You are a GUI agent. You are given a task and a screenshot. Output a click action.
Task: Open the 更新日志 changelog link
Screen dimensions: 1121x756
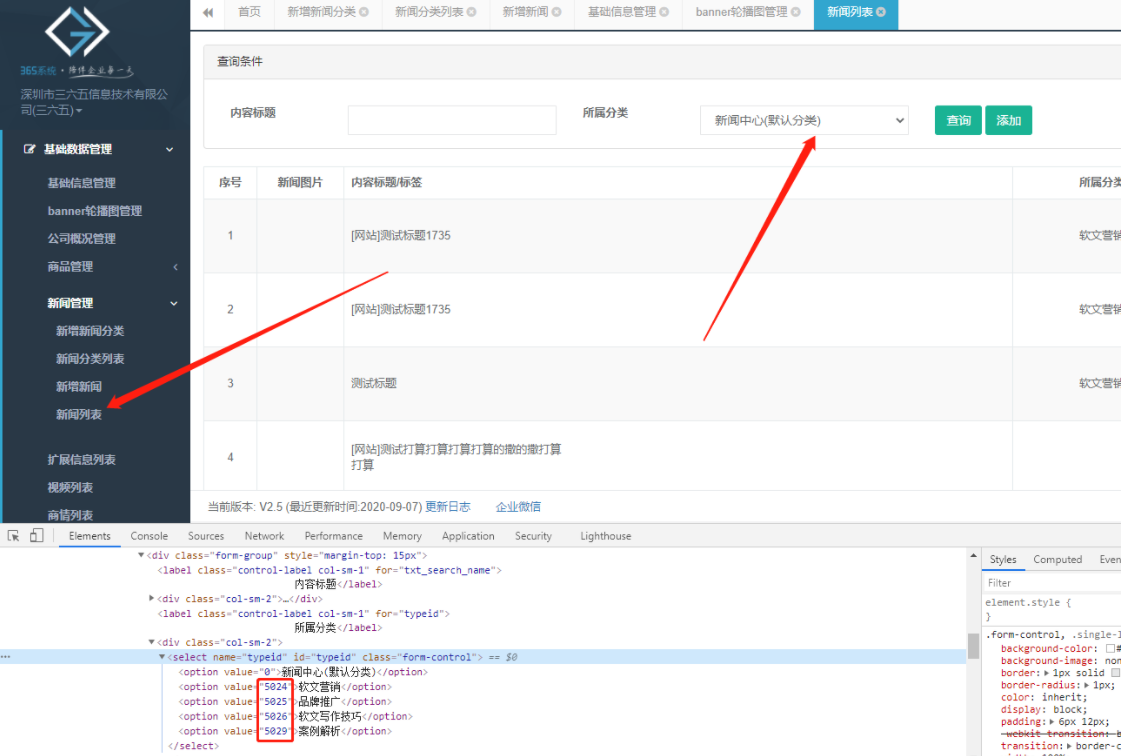coord(447,507)
